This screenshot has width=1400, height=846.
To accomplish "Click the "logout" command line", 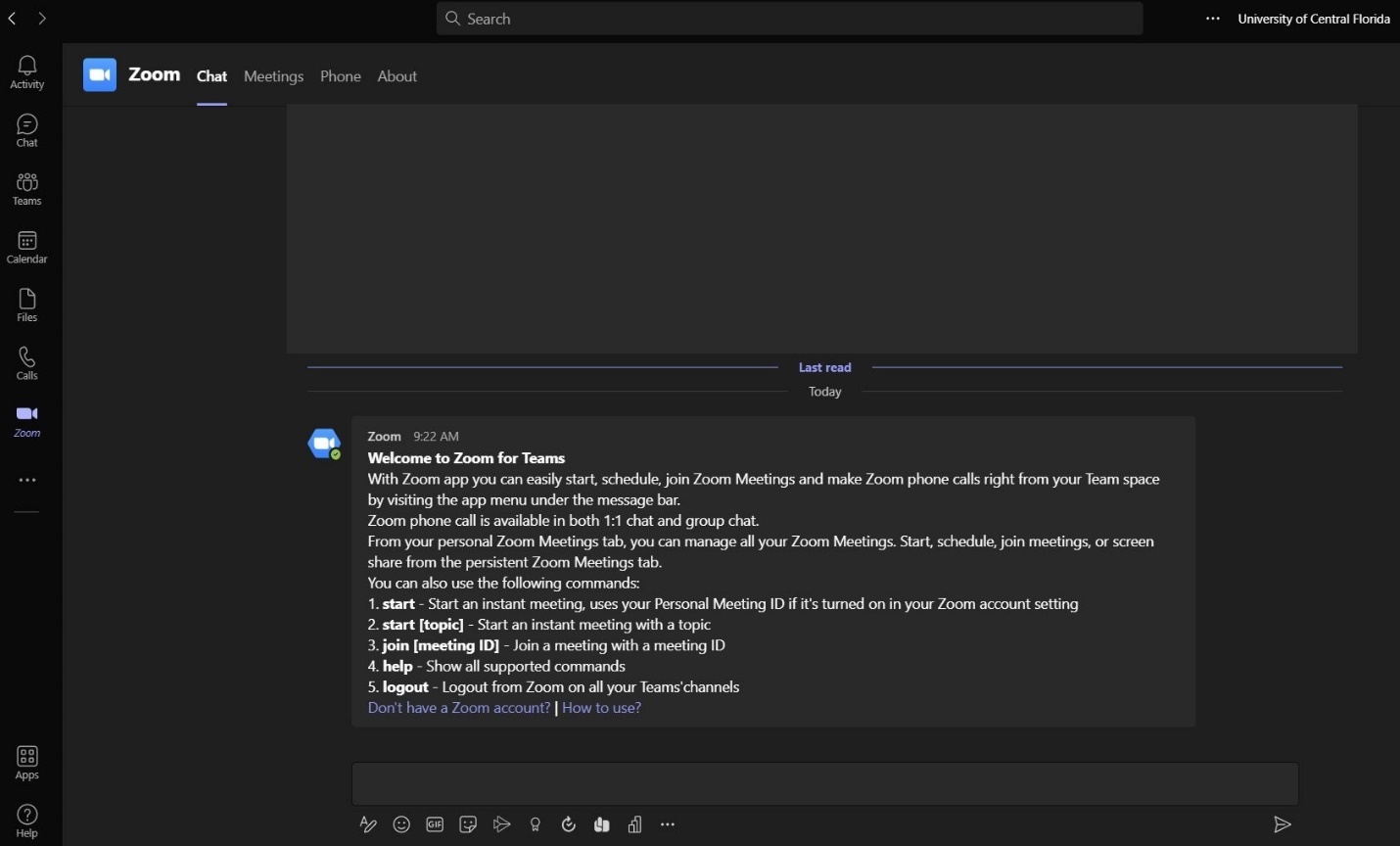I will 554,687.
